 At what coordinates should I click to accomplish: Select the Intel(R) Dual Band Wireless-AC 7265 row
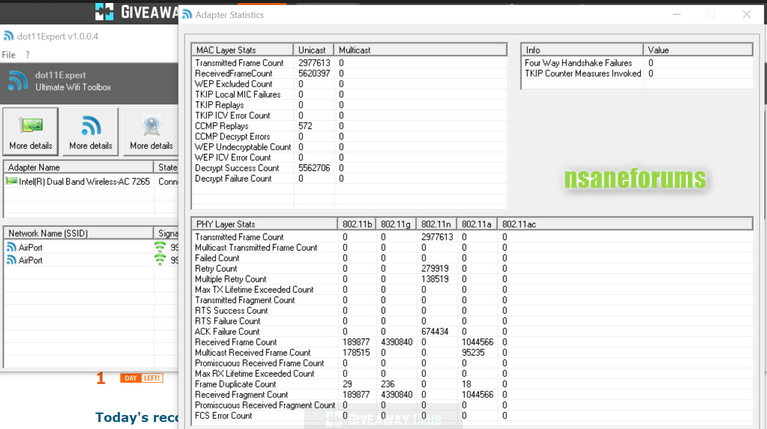click(x=91, y=181)
